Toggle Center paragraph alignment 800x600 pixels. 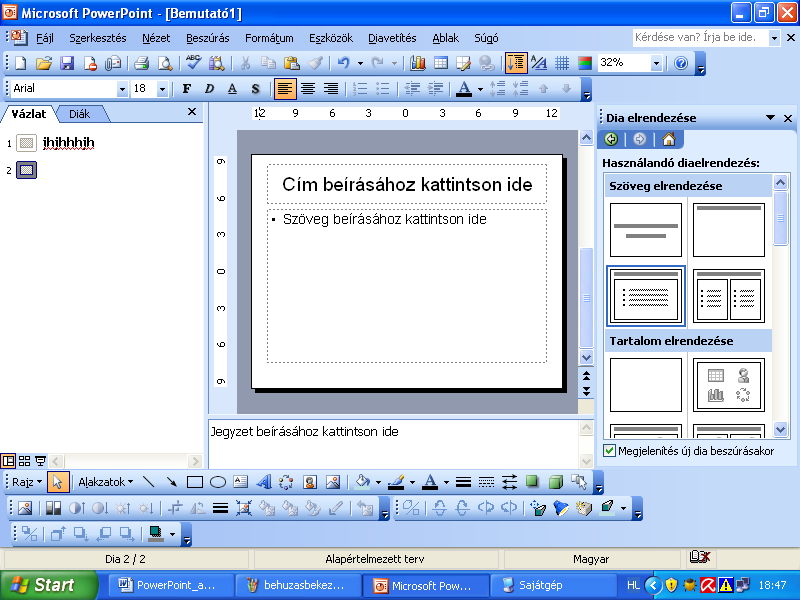click(308, 89)
